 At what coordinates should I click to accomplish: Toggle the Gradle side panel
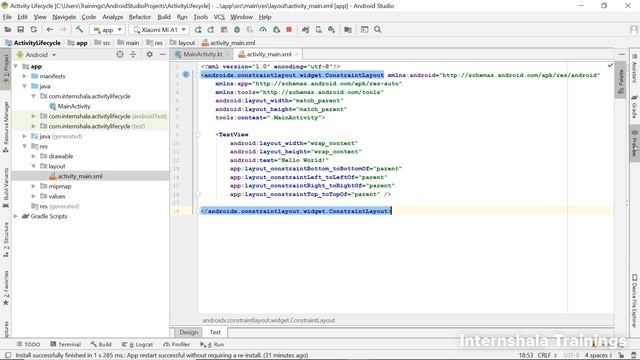click(x=634, y=107)
